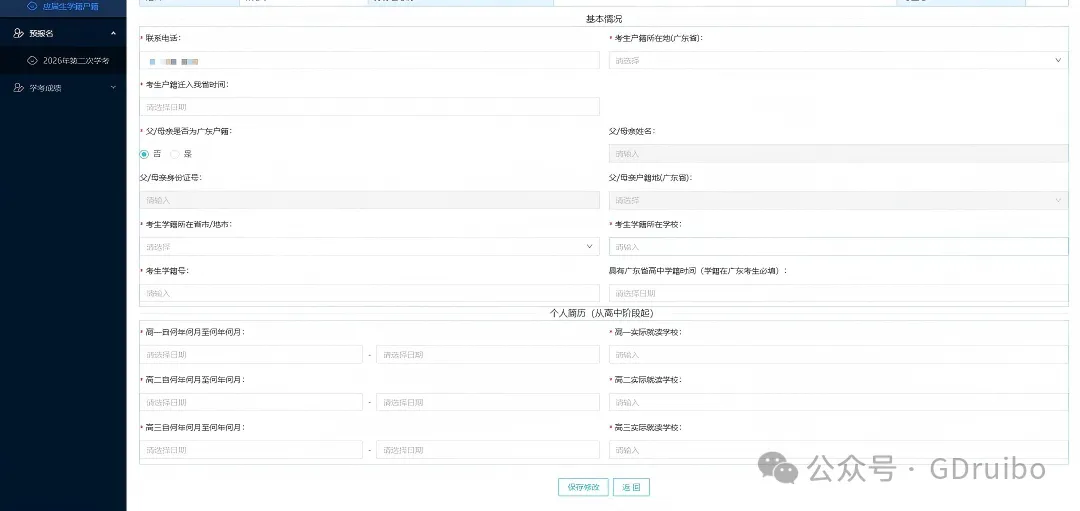Click the 考生学籍号 label text
This screenshot has width=1080, height=511.
click(167, 271)
